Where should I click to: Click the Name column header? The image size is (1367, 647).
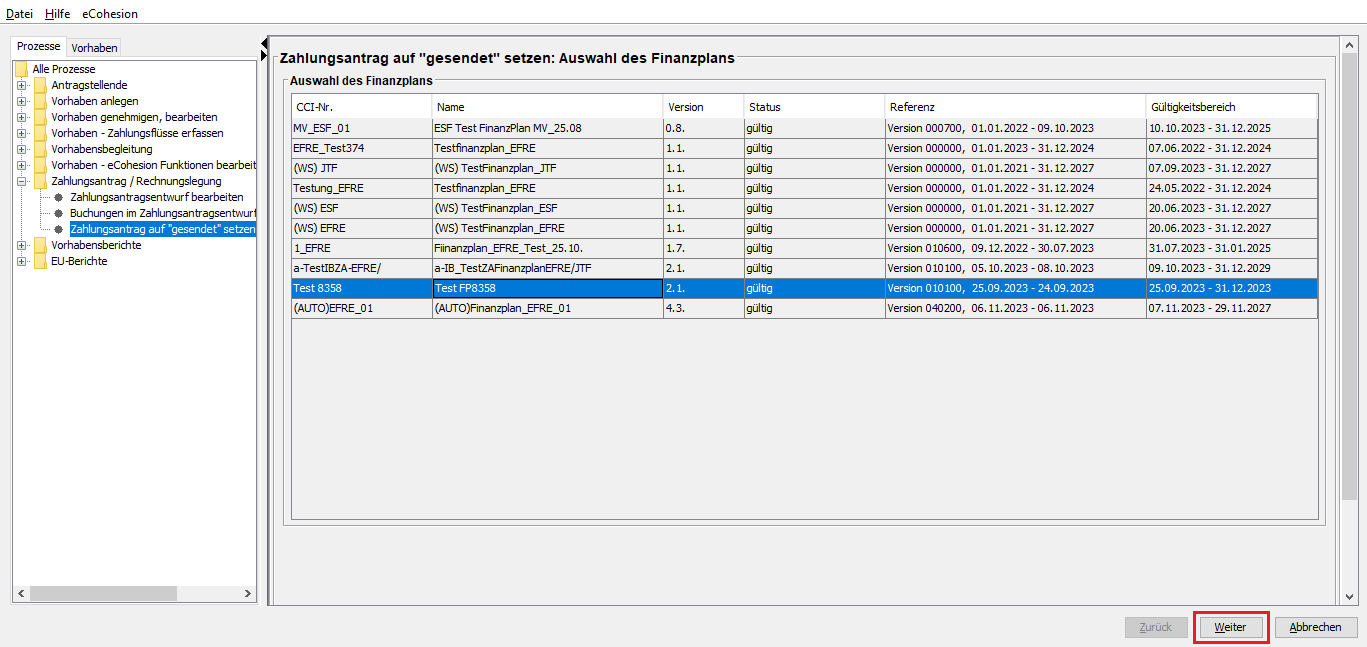tap(548, 107)
